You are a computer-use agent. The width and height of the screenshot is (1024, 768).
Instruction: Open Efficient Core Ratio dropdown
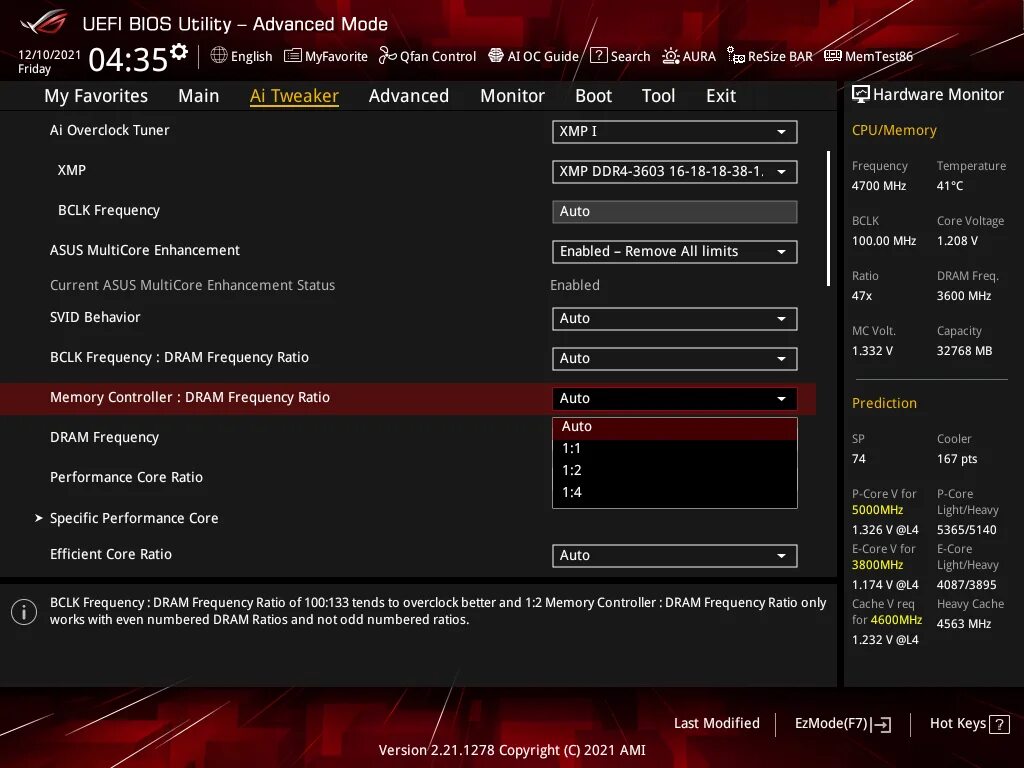pyautogui.click(x=675, y=556)
